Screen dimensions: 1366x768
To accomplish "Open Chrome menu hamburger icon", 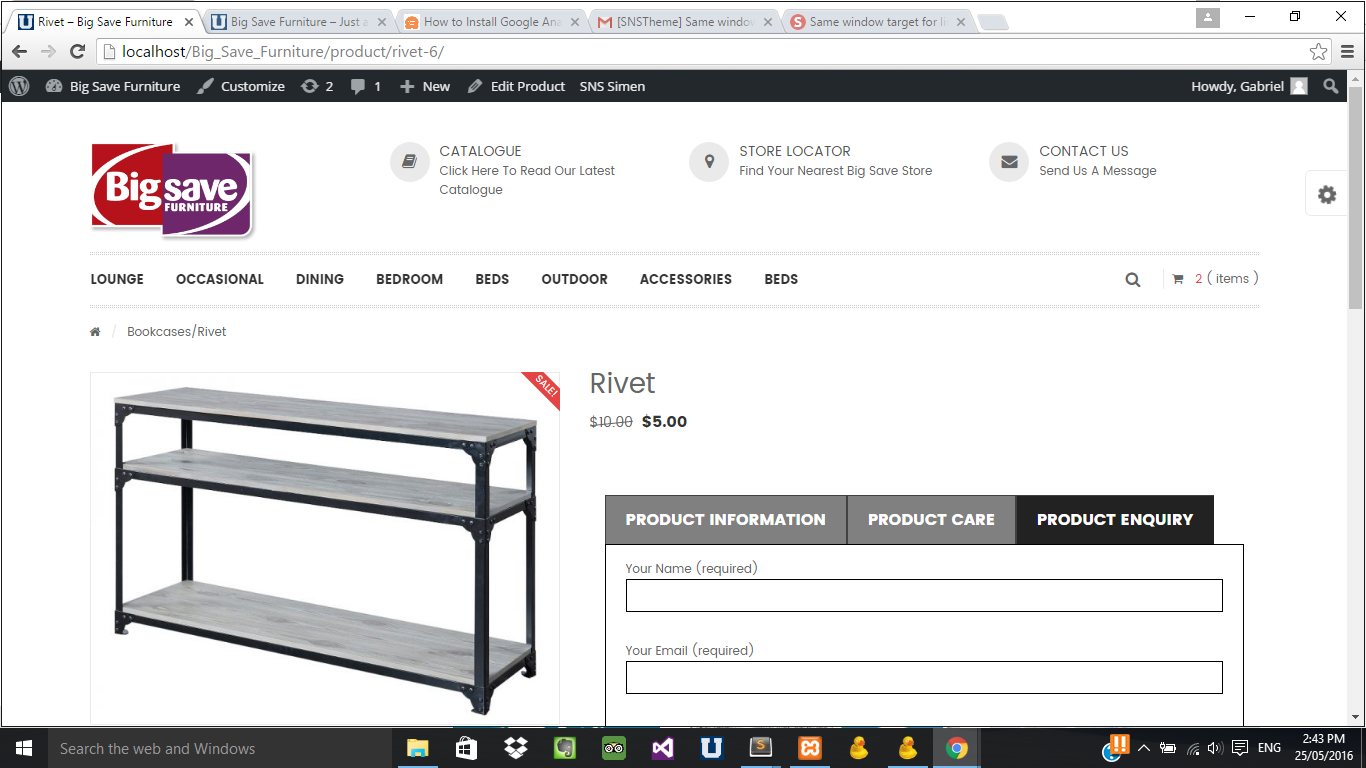I will tap(1347, 52).
